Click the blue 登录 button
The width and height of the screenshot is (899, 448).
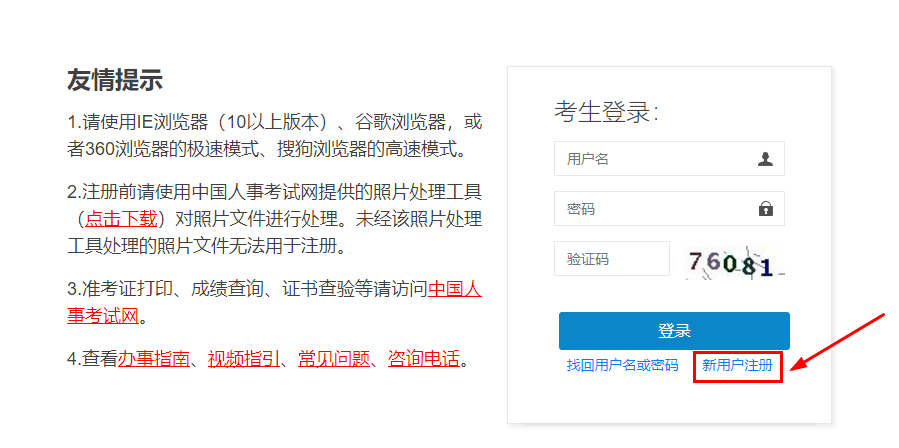[674, 331]
